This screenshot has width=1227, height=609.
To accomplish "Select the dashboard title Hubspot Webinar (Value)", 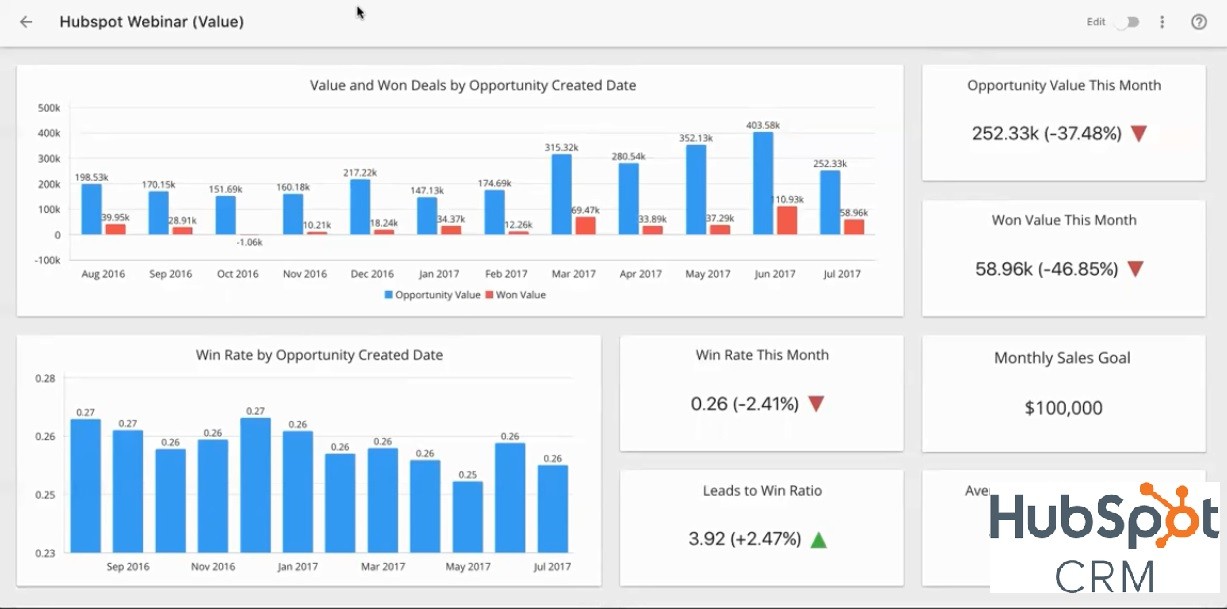I will point(152,22).
